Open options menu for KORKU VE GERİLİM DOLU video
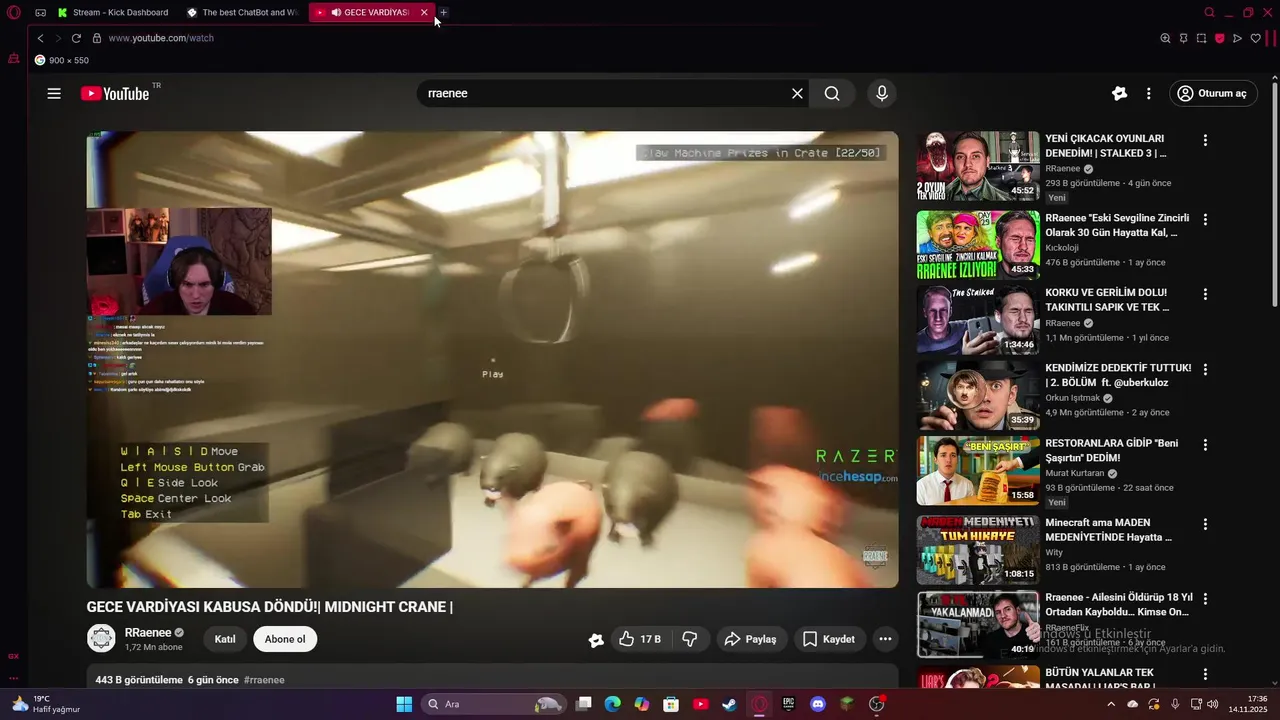 (x=1205, y=295)
